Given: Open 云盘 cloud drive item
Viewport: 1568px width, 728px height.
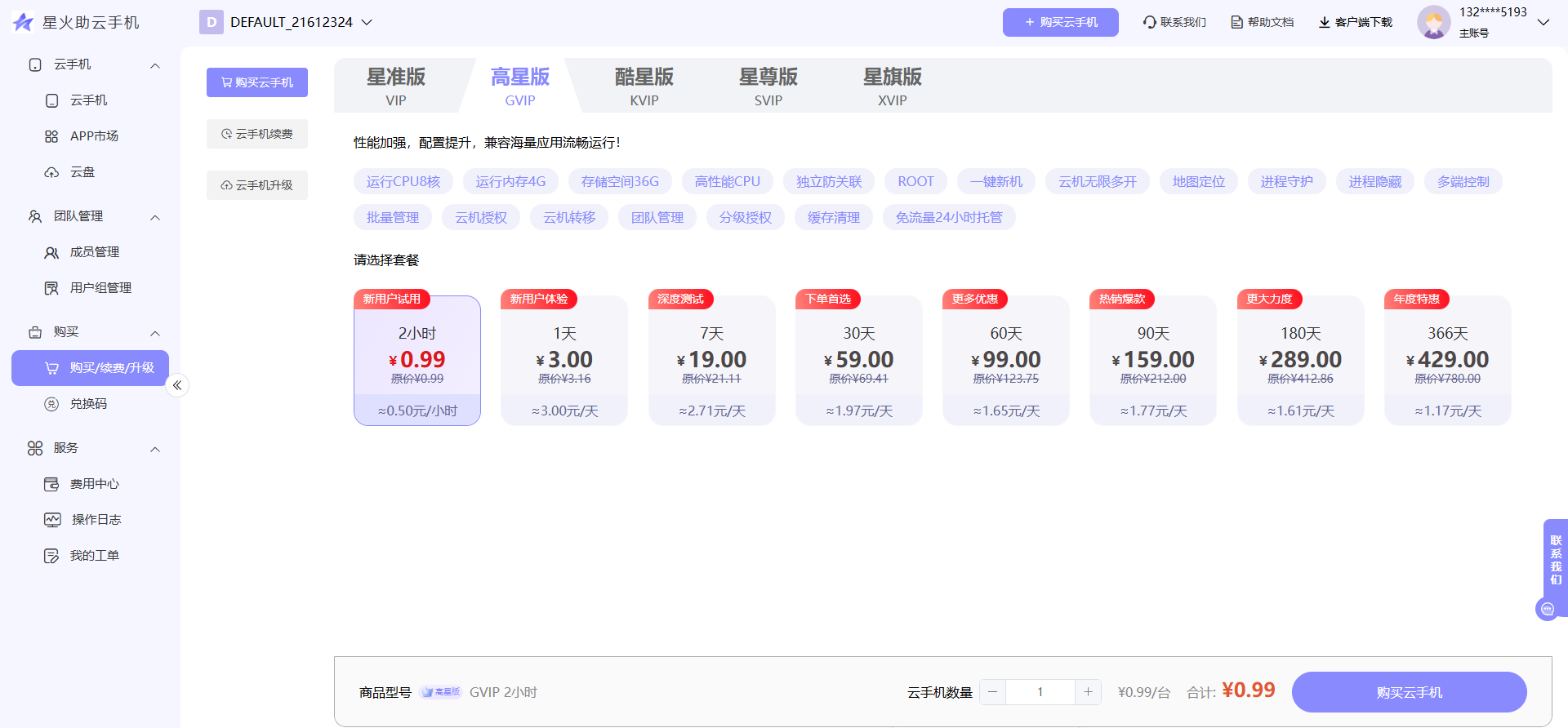Looking at the screenshot, I should coord(82,172).
